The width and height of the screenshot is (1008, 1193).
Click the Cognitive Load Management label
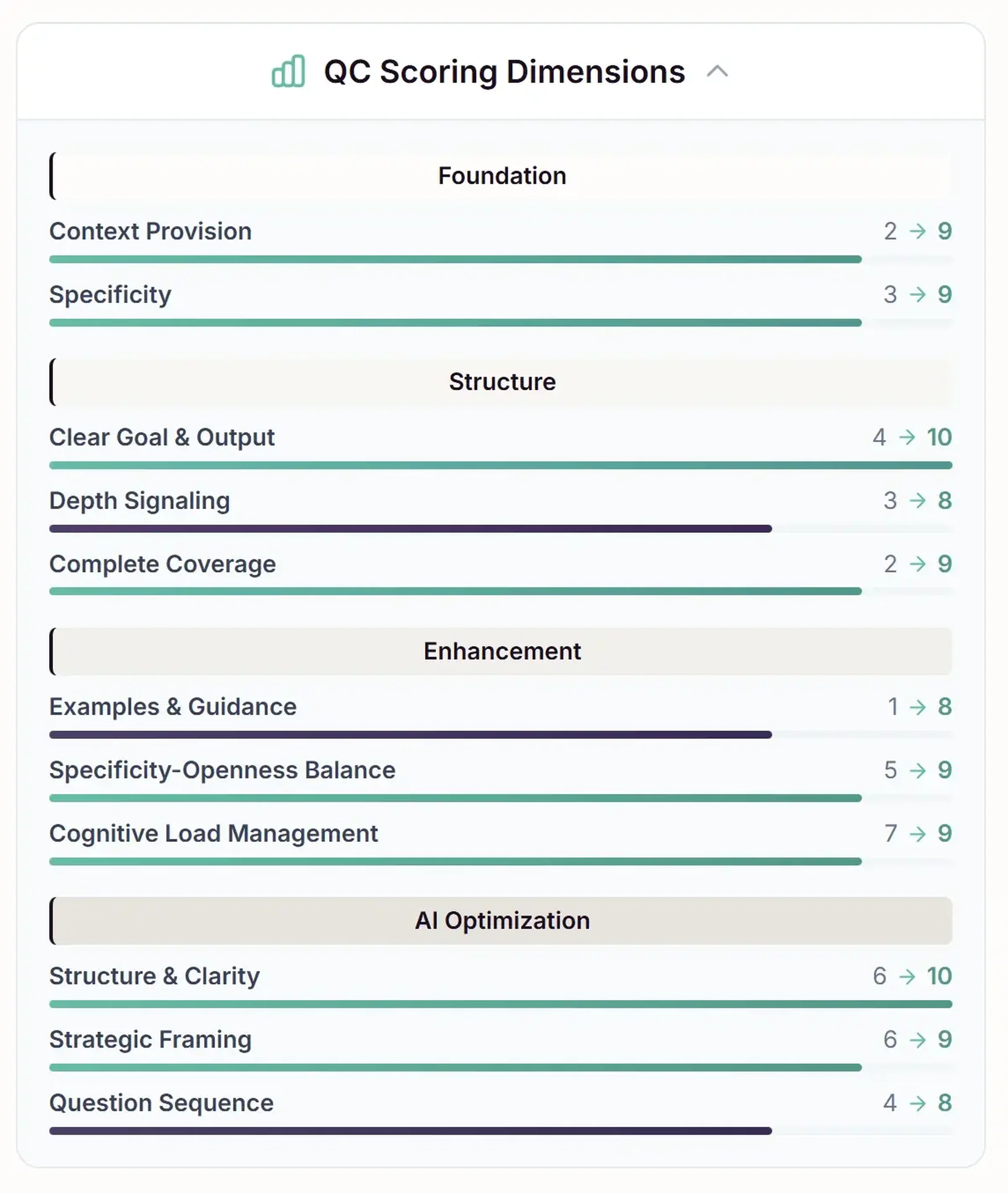click(214, 834)
